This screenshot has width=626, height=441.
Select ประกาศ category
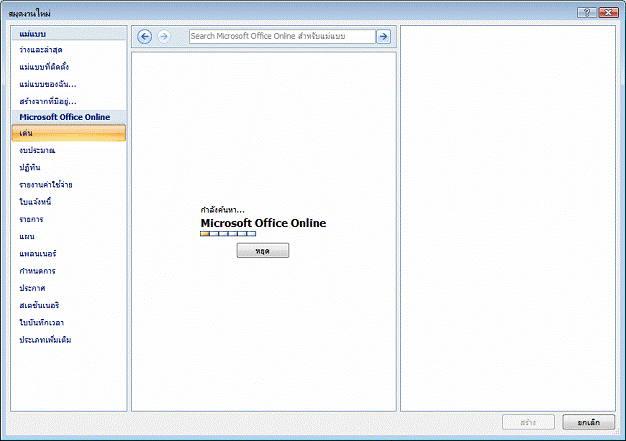(x=69, y=288)
